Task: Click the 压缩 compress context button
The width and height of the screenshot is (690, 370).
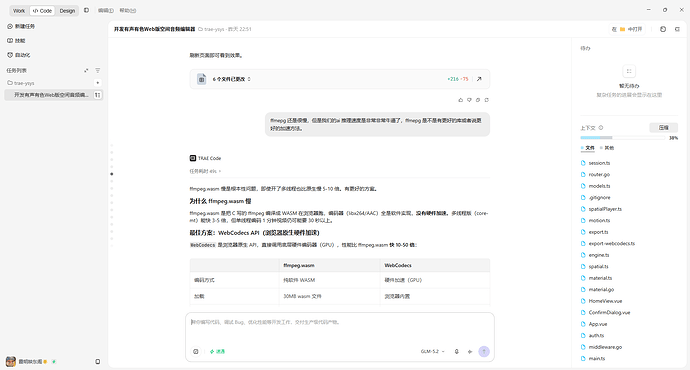Action: (664, 128)
